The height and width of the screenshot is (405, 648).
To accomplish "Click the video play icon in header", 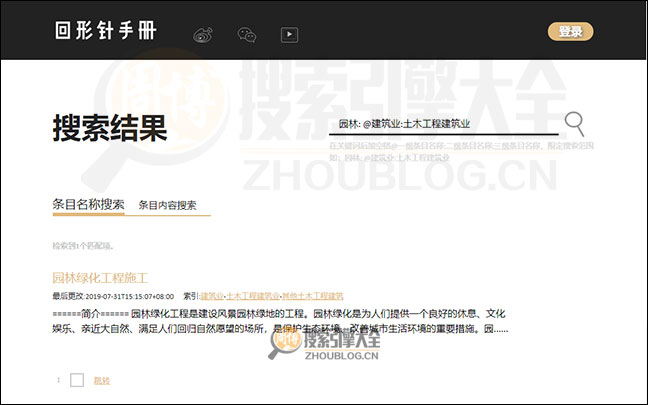I will coord(289,34).
